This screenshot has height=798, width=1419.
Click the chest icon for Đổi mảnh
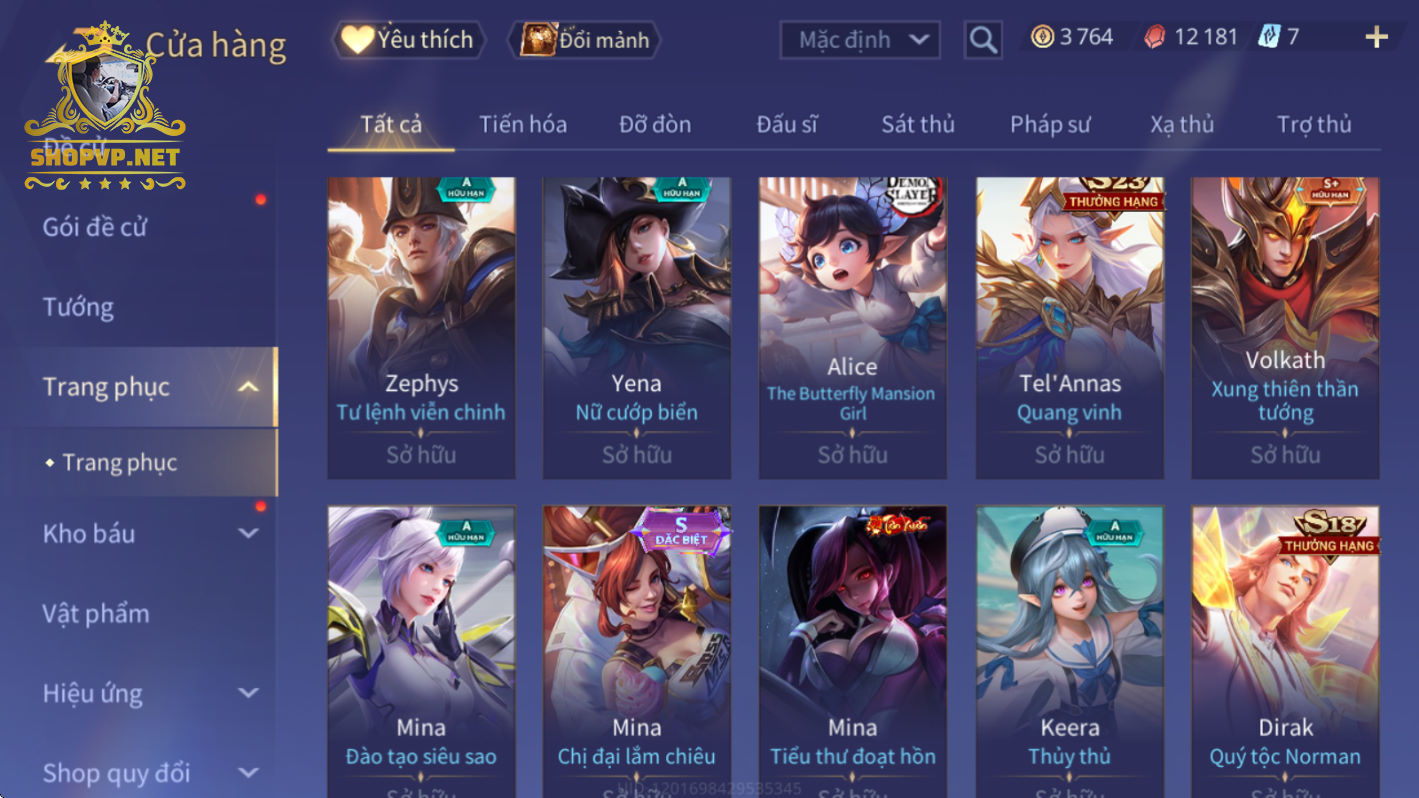point(539,39)
